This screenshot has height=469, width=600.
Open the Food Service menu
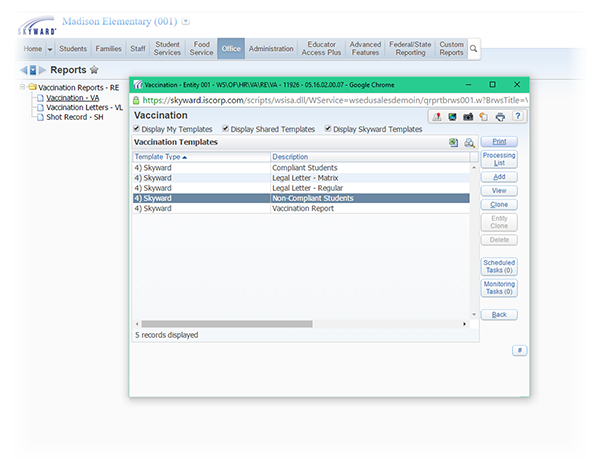(x=201, y=49)
